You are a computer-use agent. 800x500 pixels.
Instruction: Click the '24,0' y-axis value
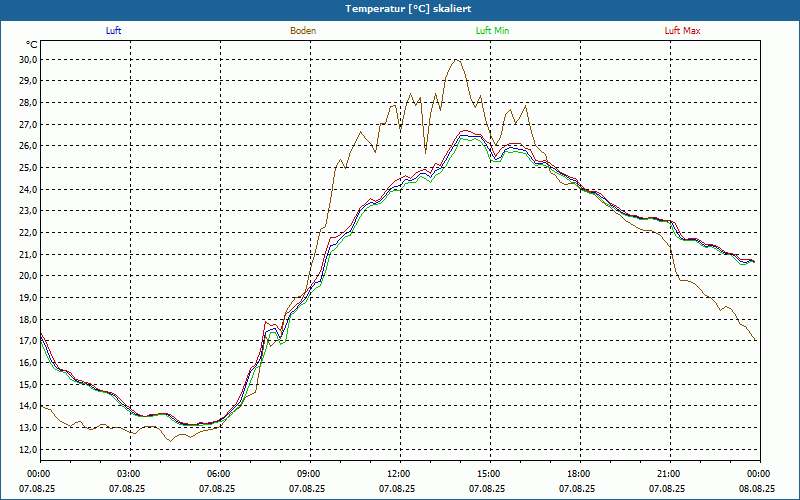(29, 189)
